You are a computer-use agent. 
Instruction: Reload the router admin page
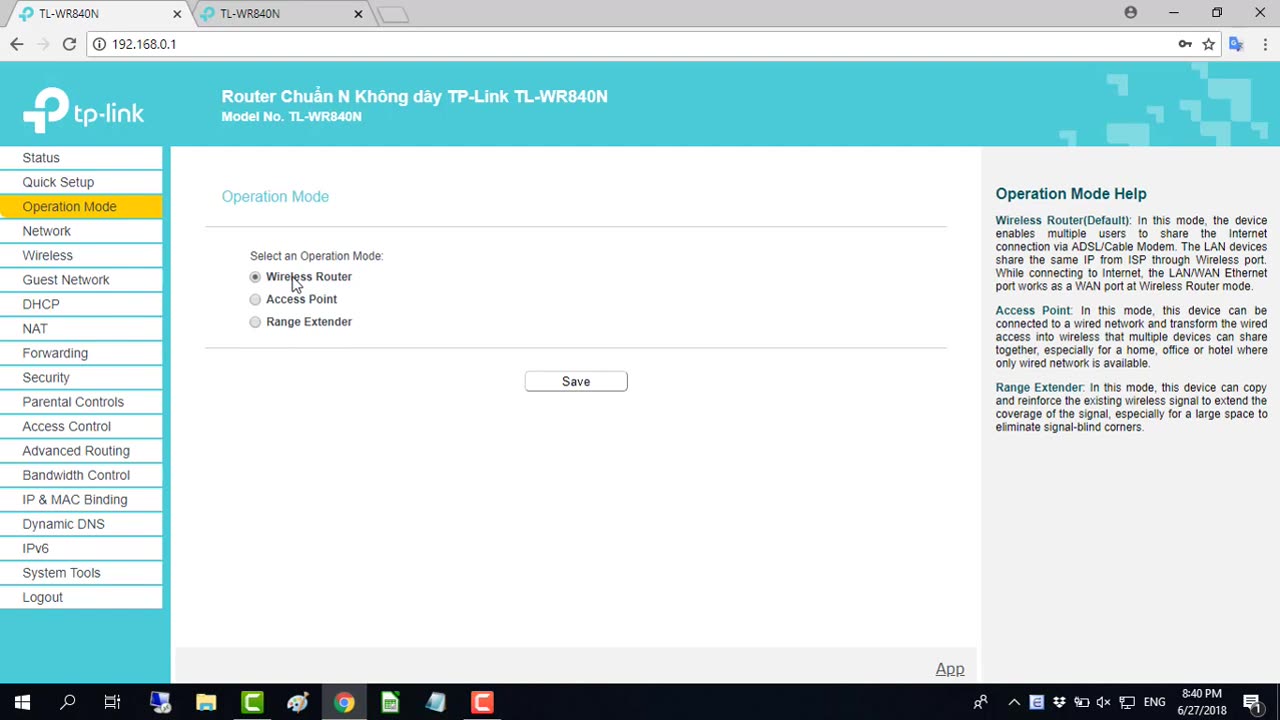[69, 44]
